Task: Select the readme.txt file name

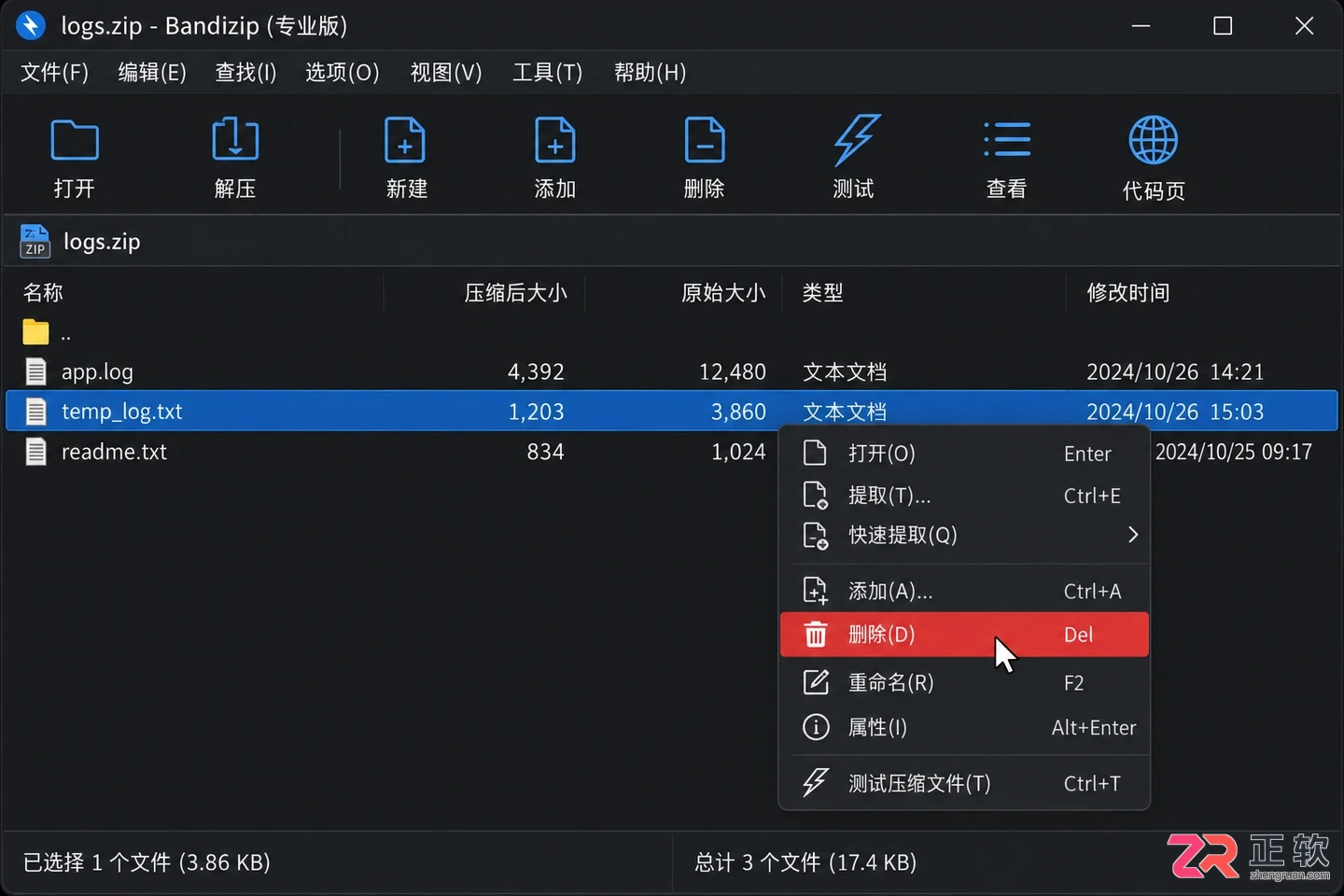Action: [x=114, y=452]
